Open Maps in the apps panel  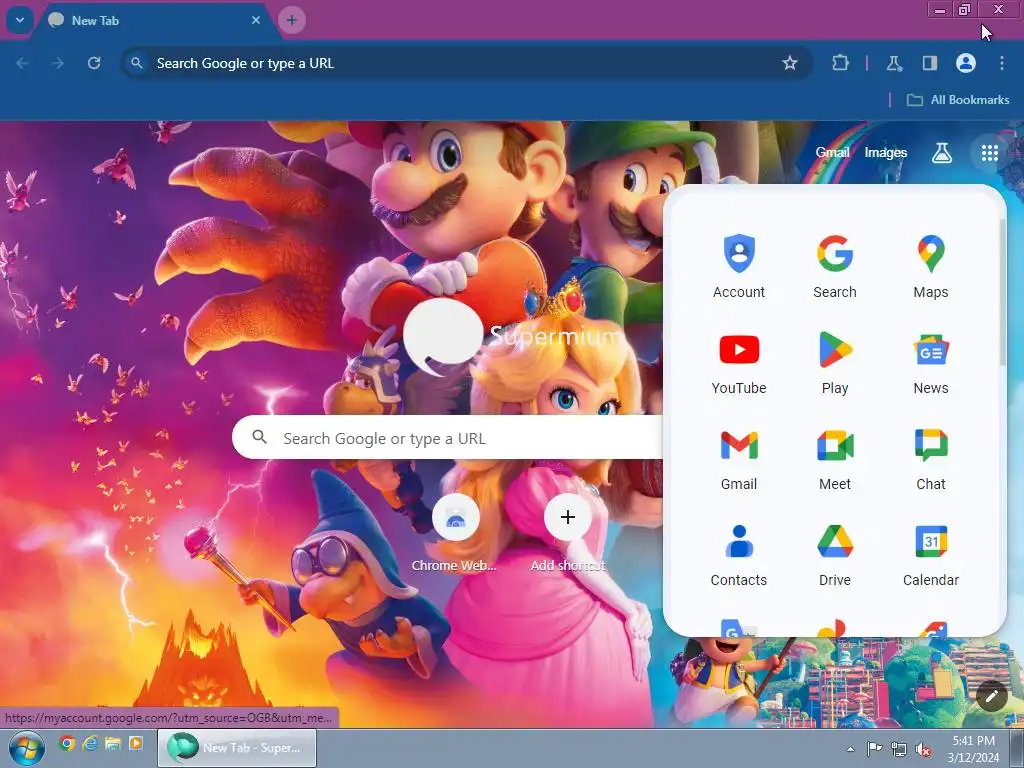point(931,266)
